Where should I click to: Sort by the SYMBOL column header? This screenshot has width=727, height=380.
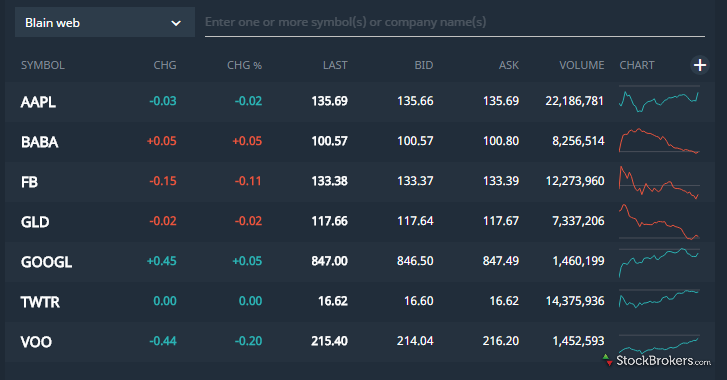coord(43,65)
